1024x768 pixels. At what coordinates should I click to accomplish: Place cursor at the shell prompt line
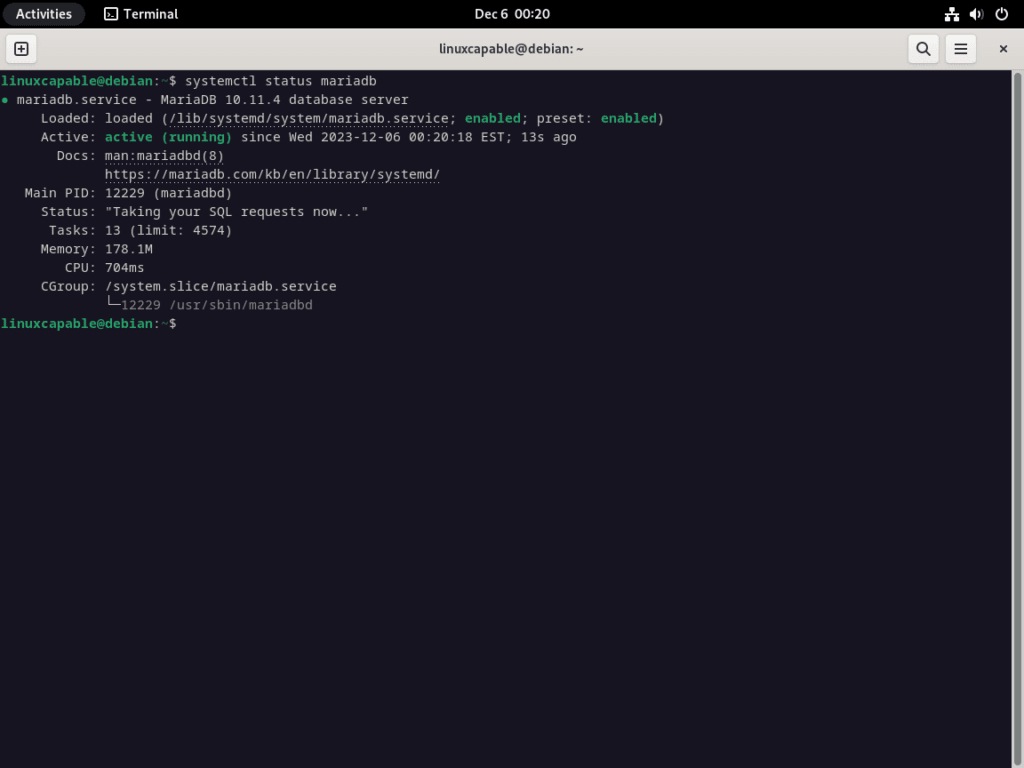tap(178, 323)
